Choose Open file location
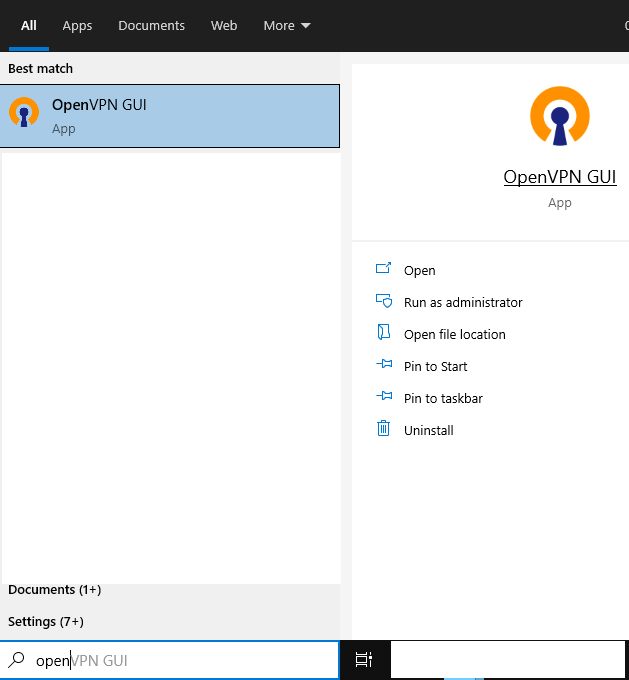Screen dimensions: 629x680 pos(455,334)
